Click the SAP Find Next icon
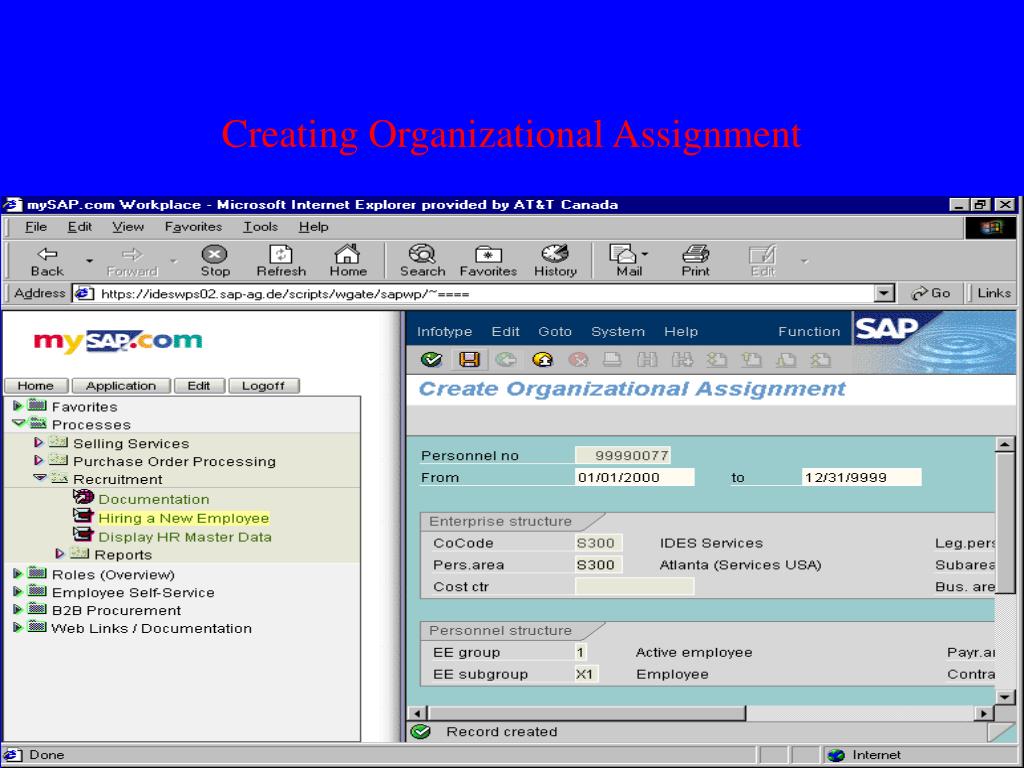This screenshot has width=1024, height=768. click(x=682, y=359)
